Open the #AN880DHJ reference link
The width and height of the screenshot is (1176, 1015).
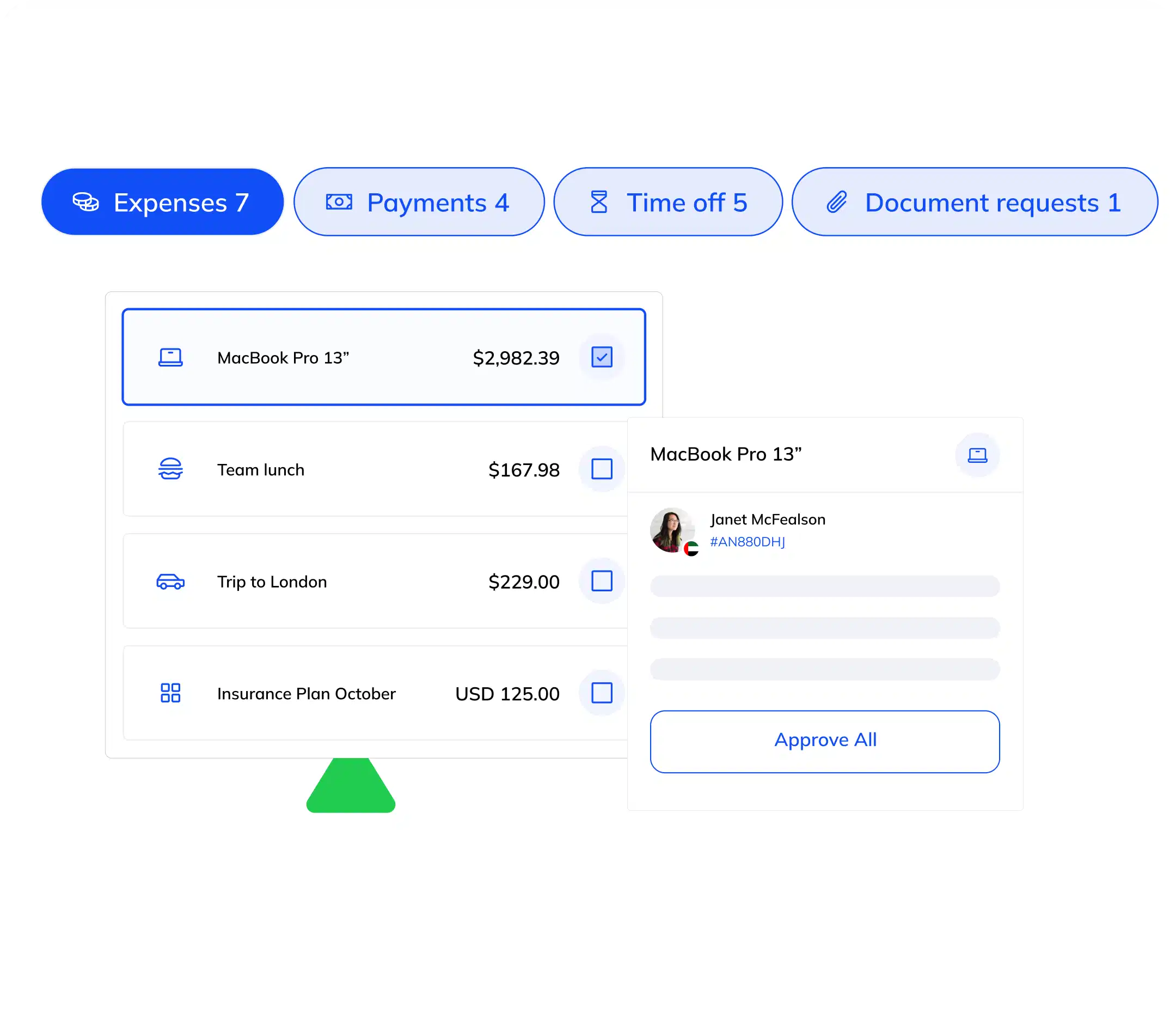[x=748, y=542]
